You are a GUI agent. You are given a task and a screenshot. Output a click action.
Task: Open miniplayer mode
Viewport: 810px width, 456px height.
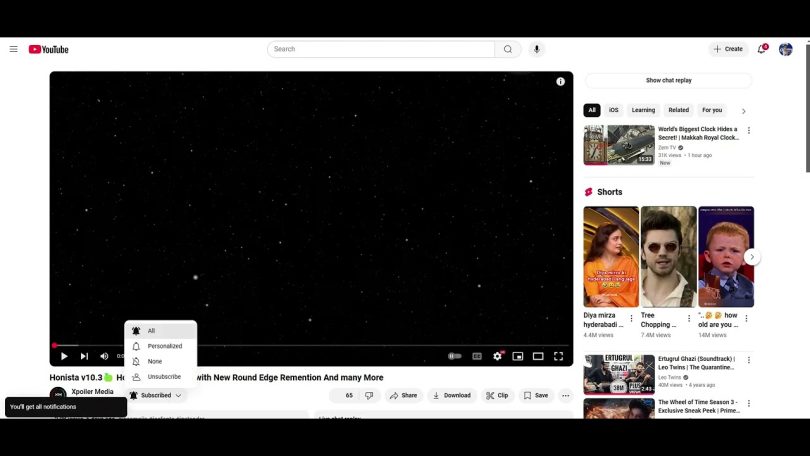pos(518,356)
